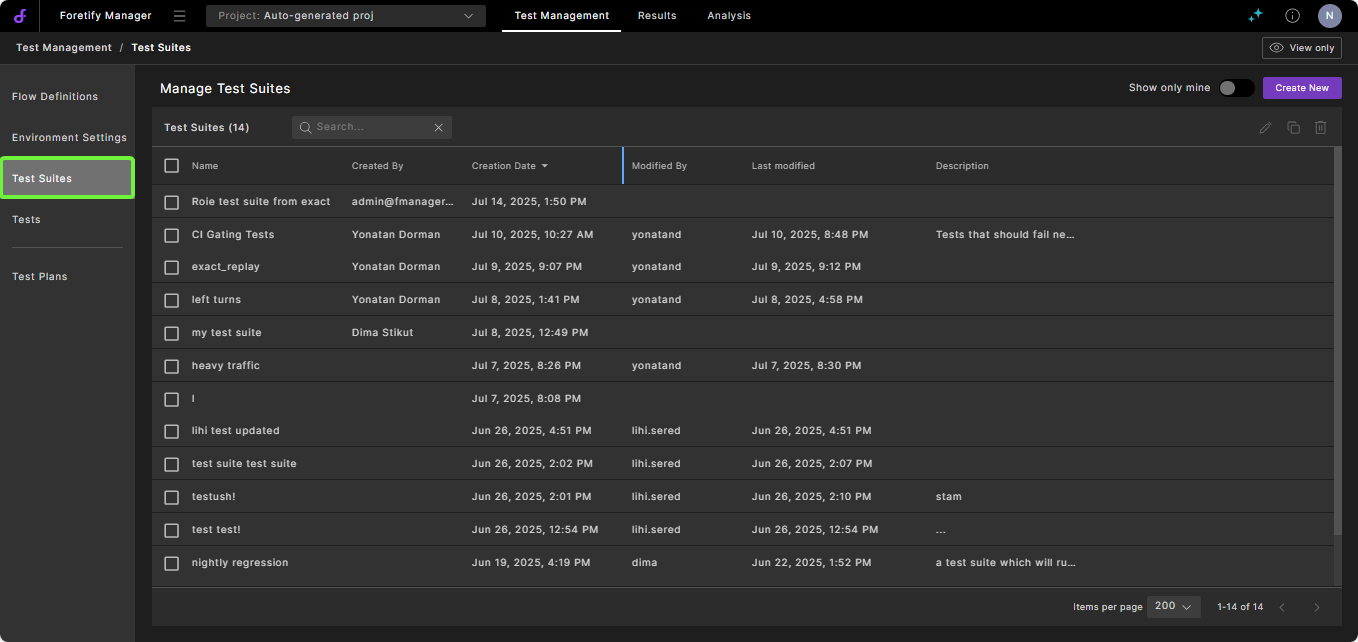The height and width of the screenshot is (642, 1358).
Task: Toggle the Show only mine switch
Action: coord(1236,88)
